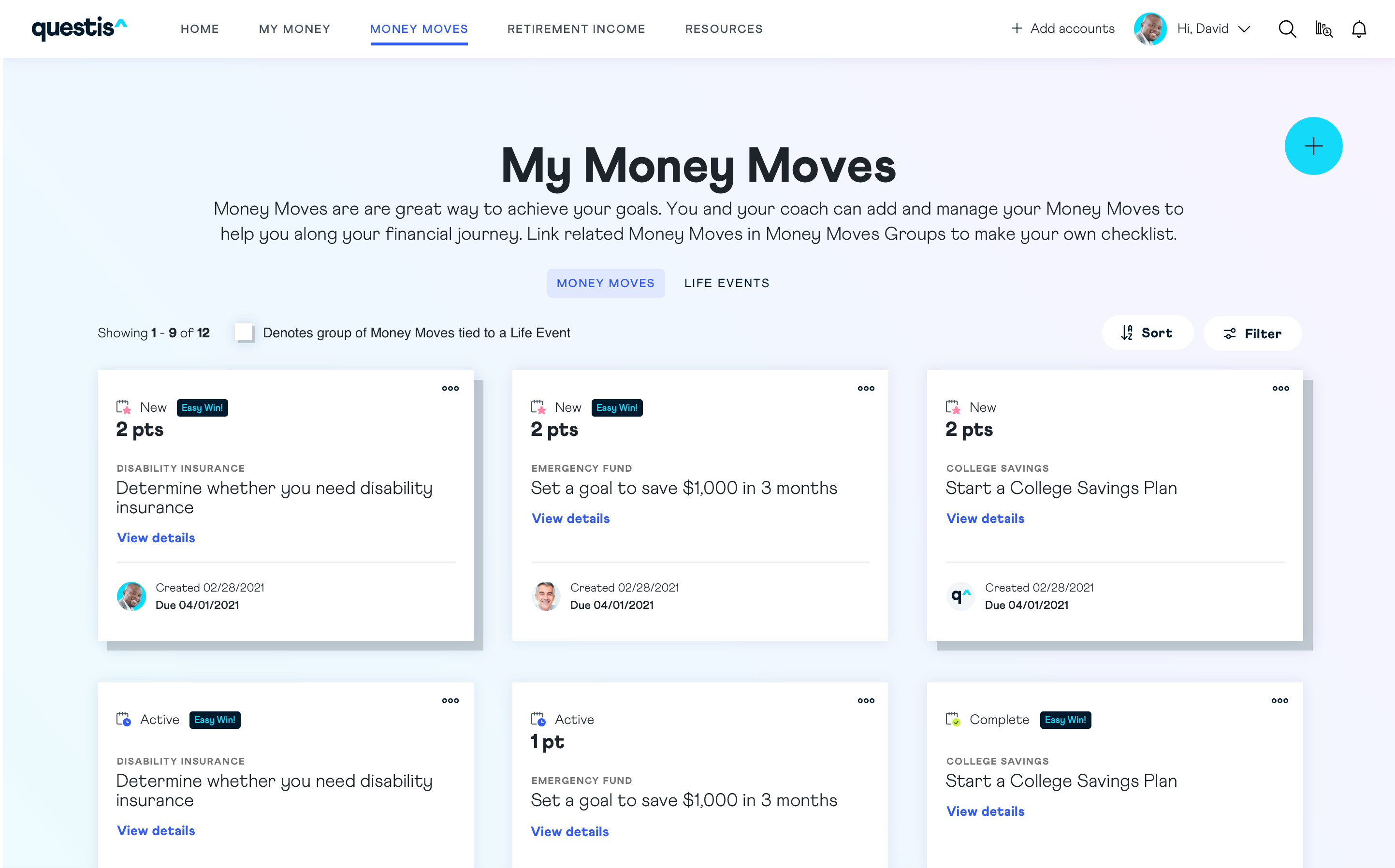Click the Easy Win badge on Active disability card
The height and width of the screenshot is (868, 1395).
(x=214, y=720)
